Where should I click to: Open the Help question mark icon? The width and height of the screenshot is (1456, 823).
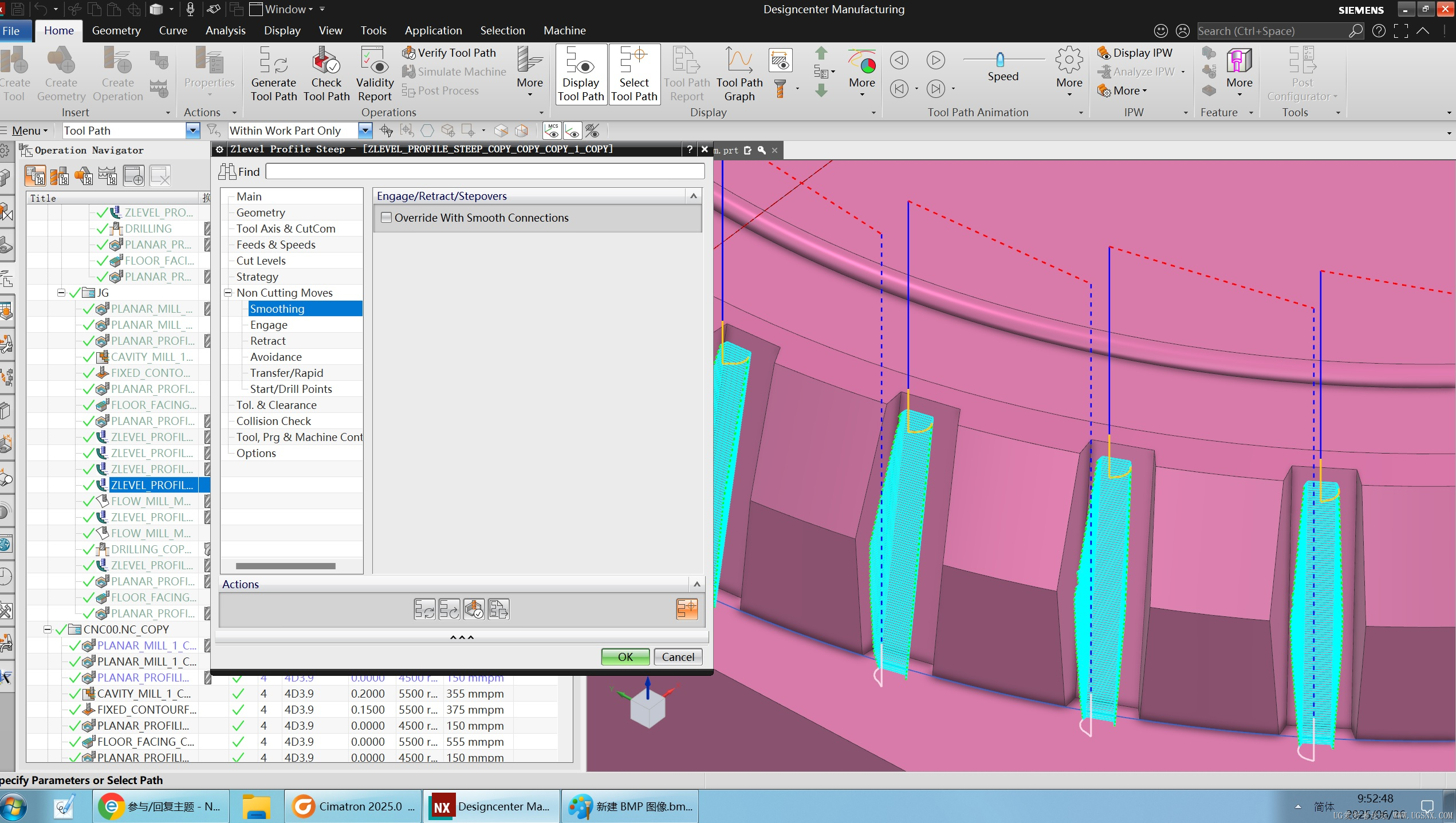coord(1379,31)
